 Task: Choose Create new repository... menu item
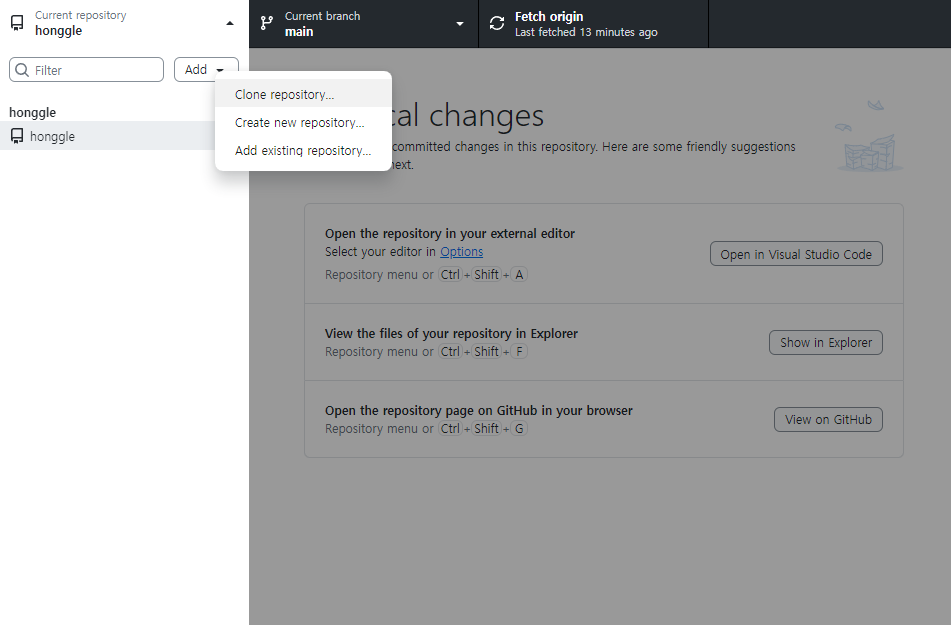tap(303, 123)
